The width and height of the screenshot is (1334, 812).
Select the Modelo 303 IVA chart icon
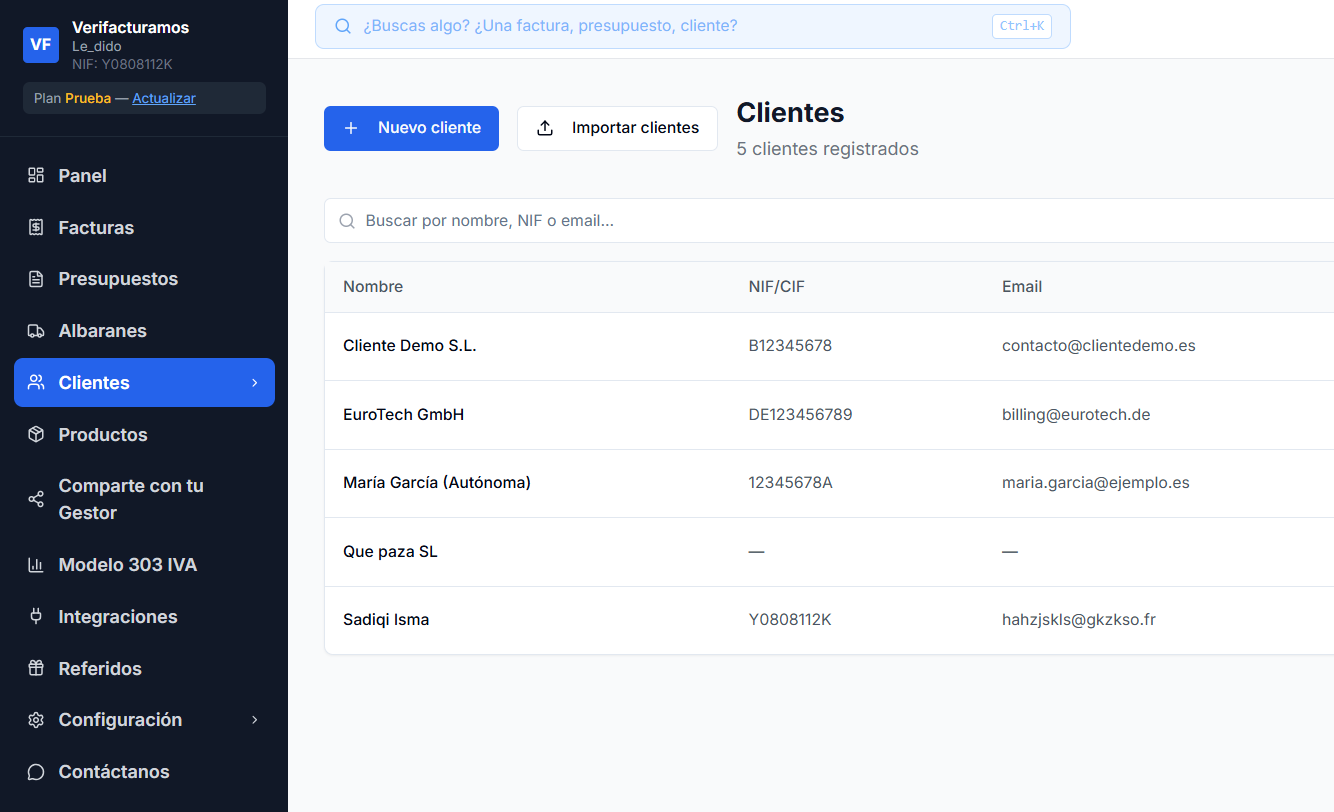click(35, 564)
